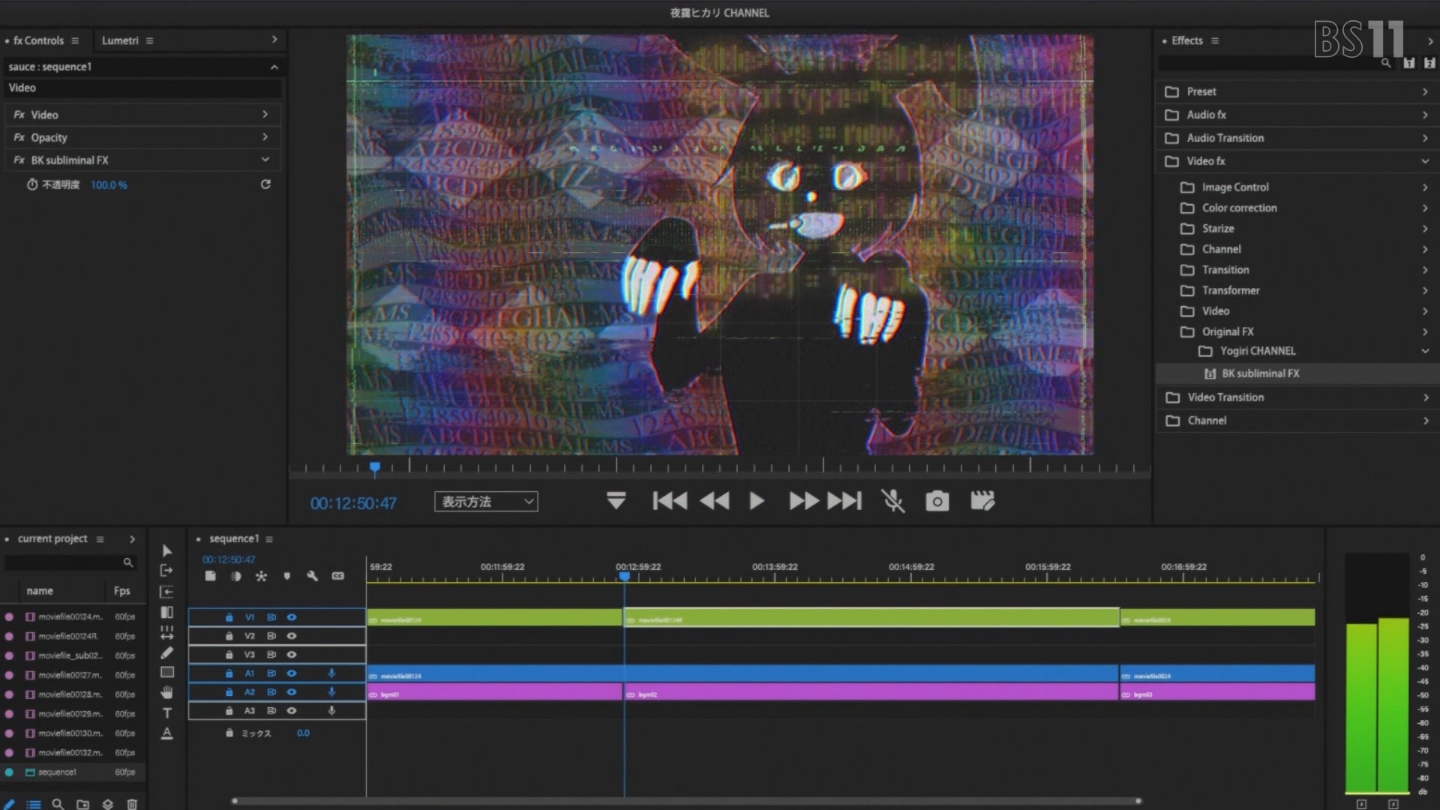
Task: Click the add marker shield icon
Action: click(287, 576)
